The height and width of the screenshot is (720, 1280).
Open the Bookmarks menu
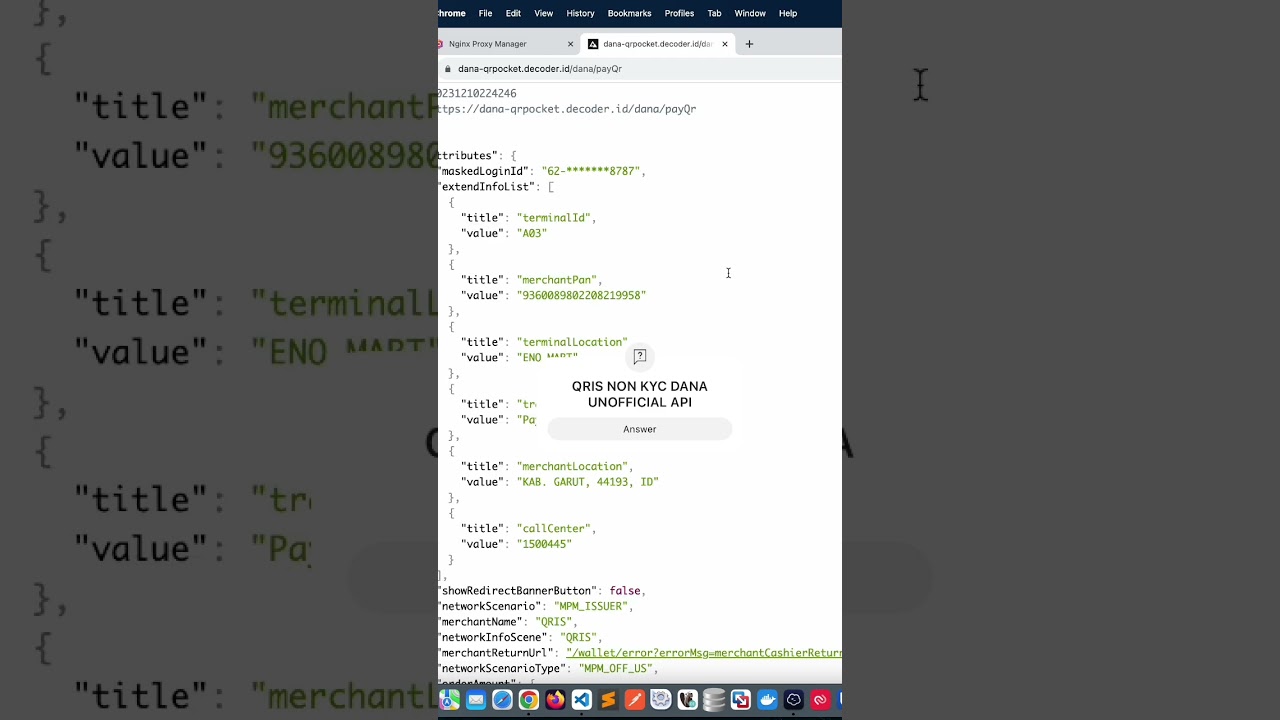click(629, 13)
